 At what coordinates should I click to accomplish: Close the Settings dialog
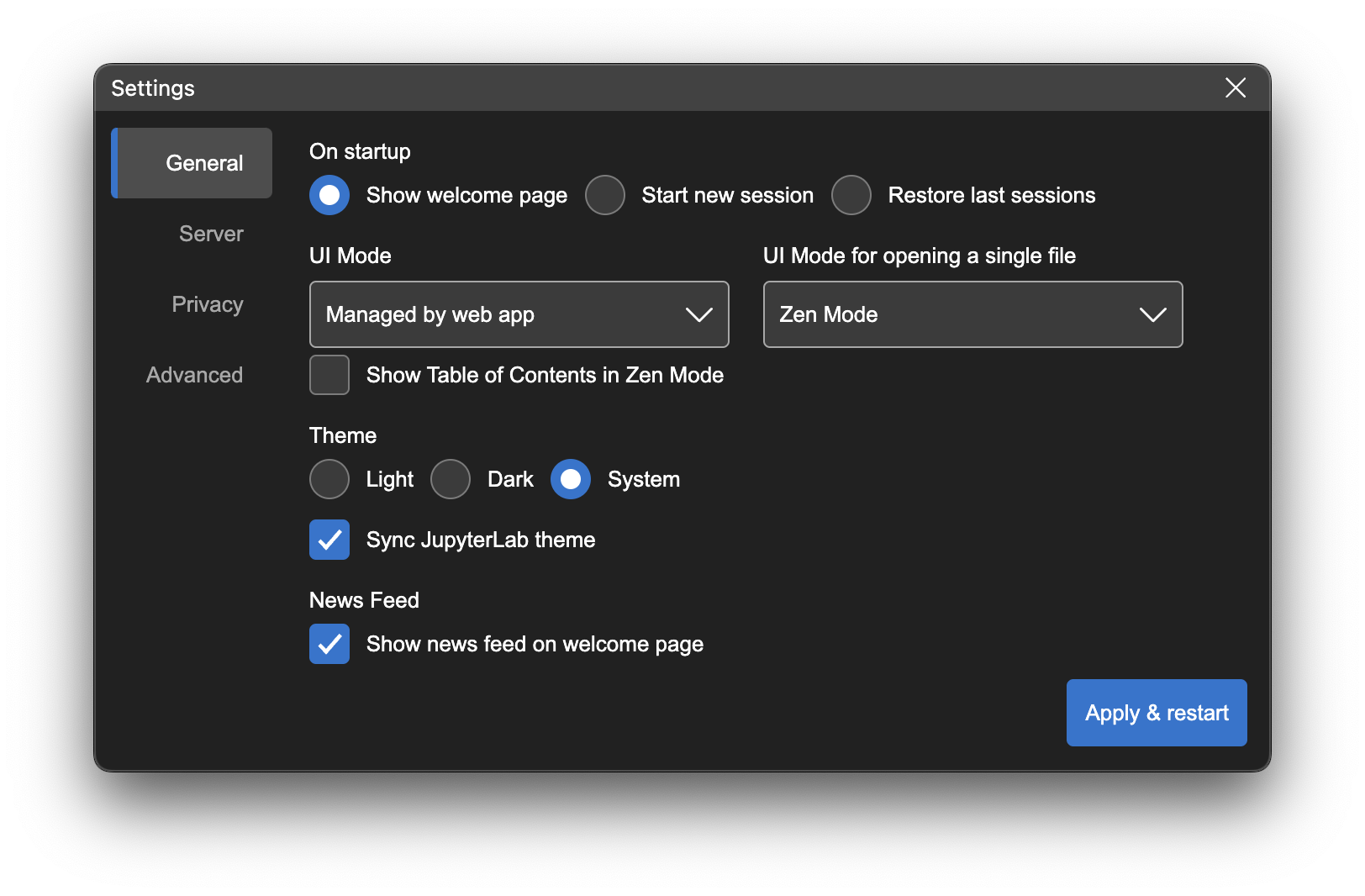point(1235,87)
